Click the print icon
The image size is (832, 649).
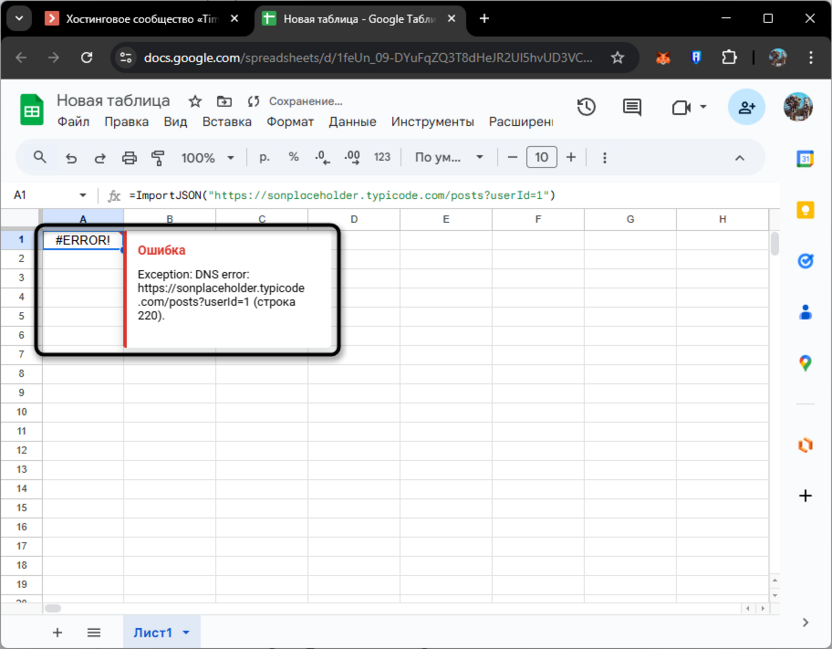(x=128, y=157)
